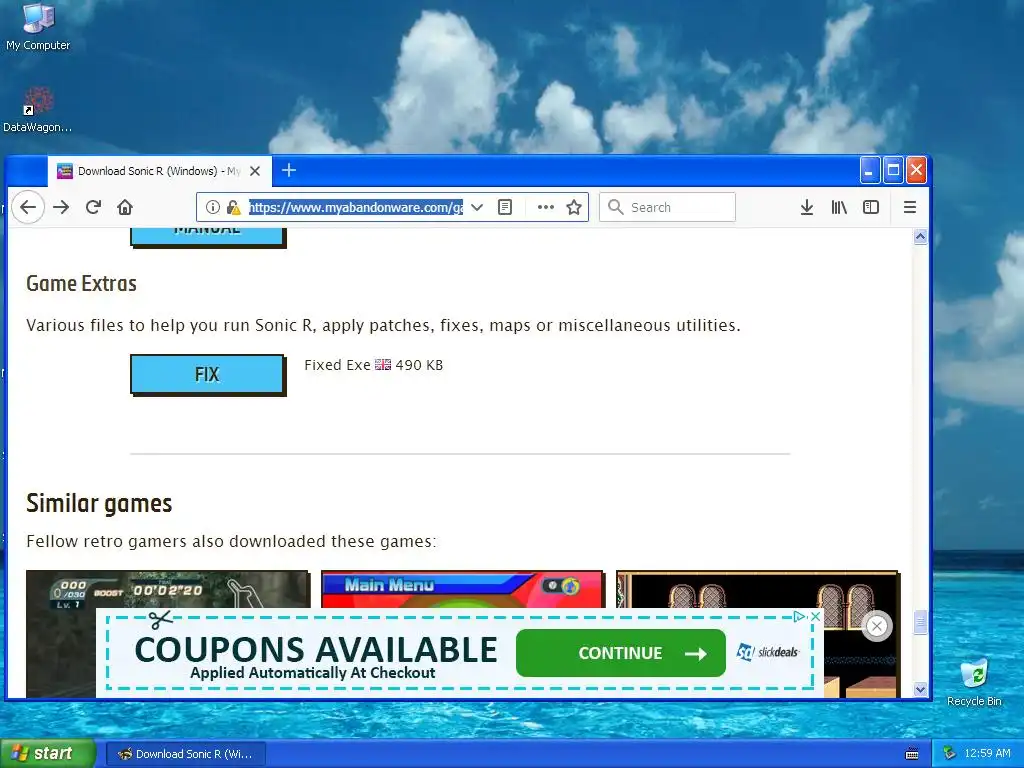The width and height of the screenshot is (1024, 768).
Task: Open the Firefox hamburger menu
Action: pos(910,207)
